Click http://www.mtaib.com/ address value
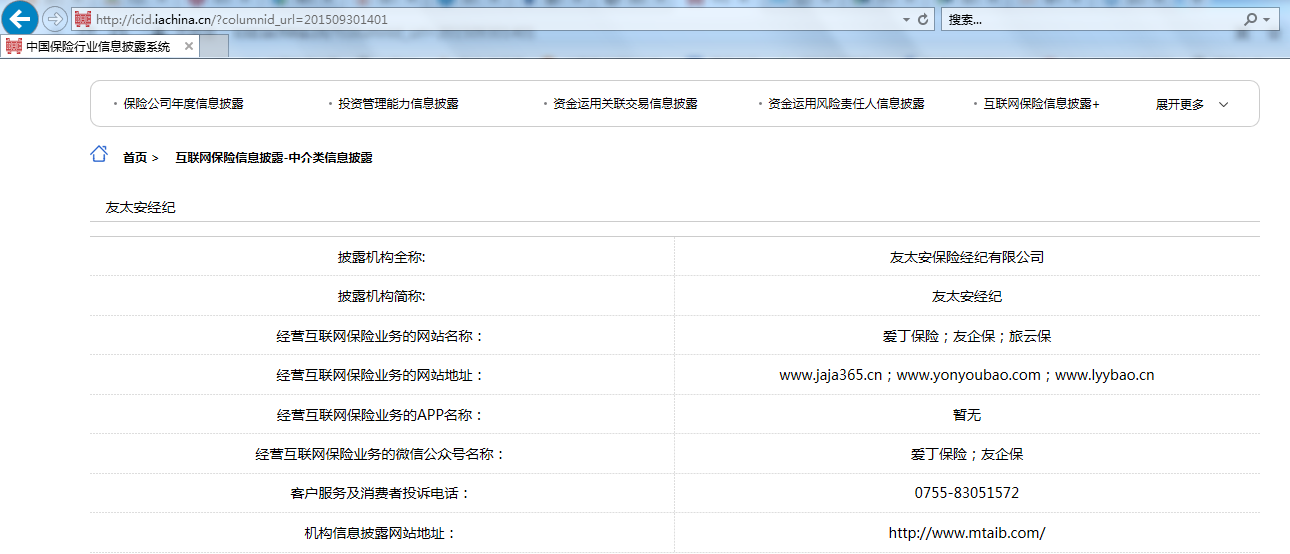Viewport: 1290px width, 554px height. (967, 533)
